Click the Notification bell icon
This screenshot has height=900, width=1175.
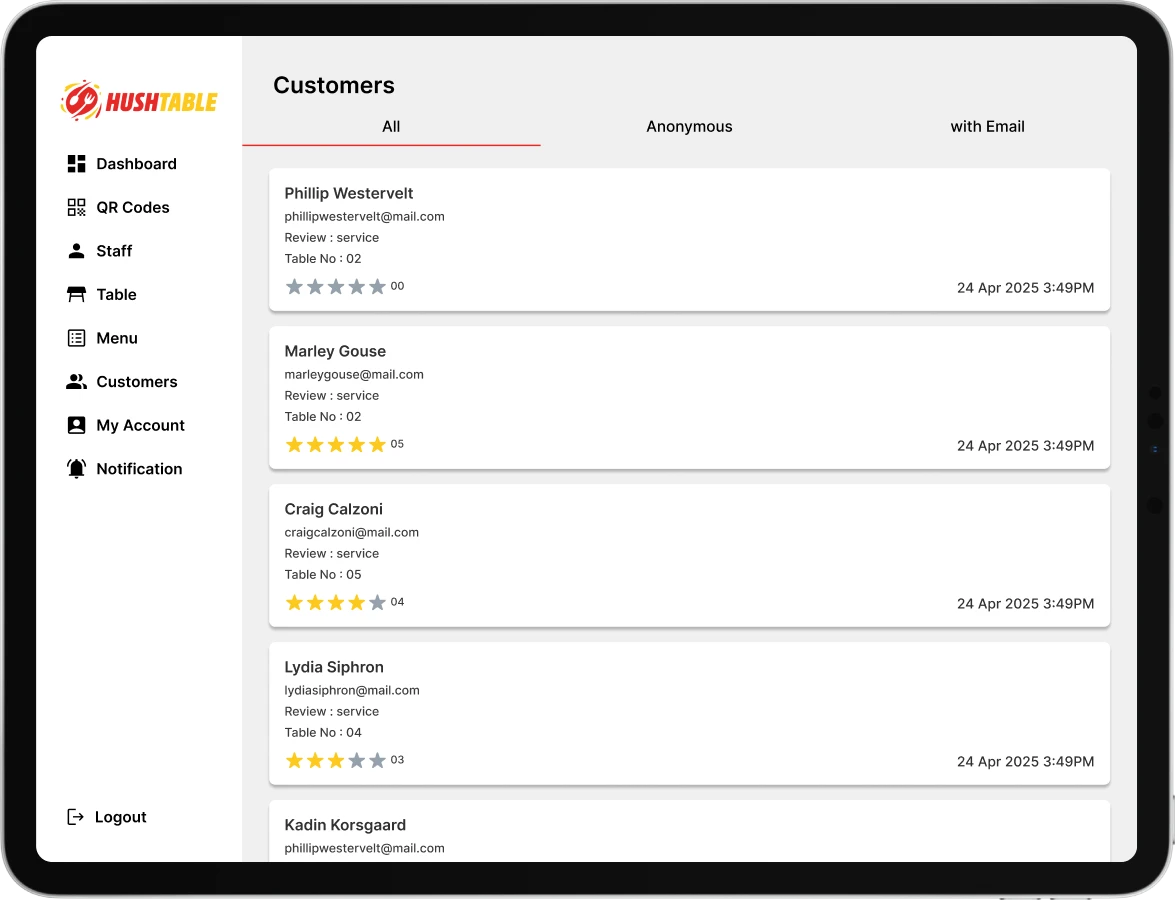[76, 468]
